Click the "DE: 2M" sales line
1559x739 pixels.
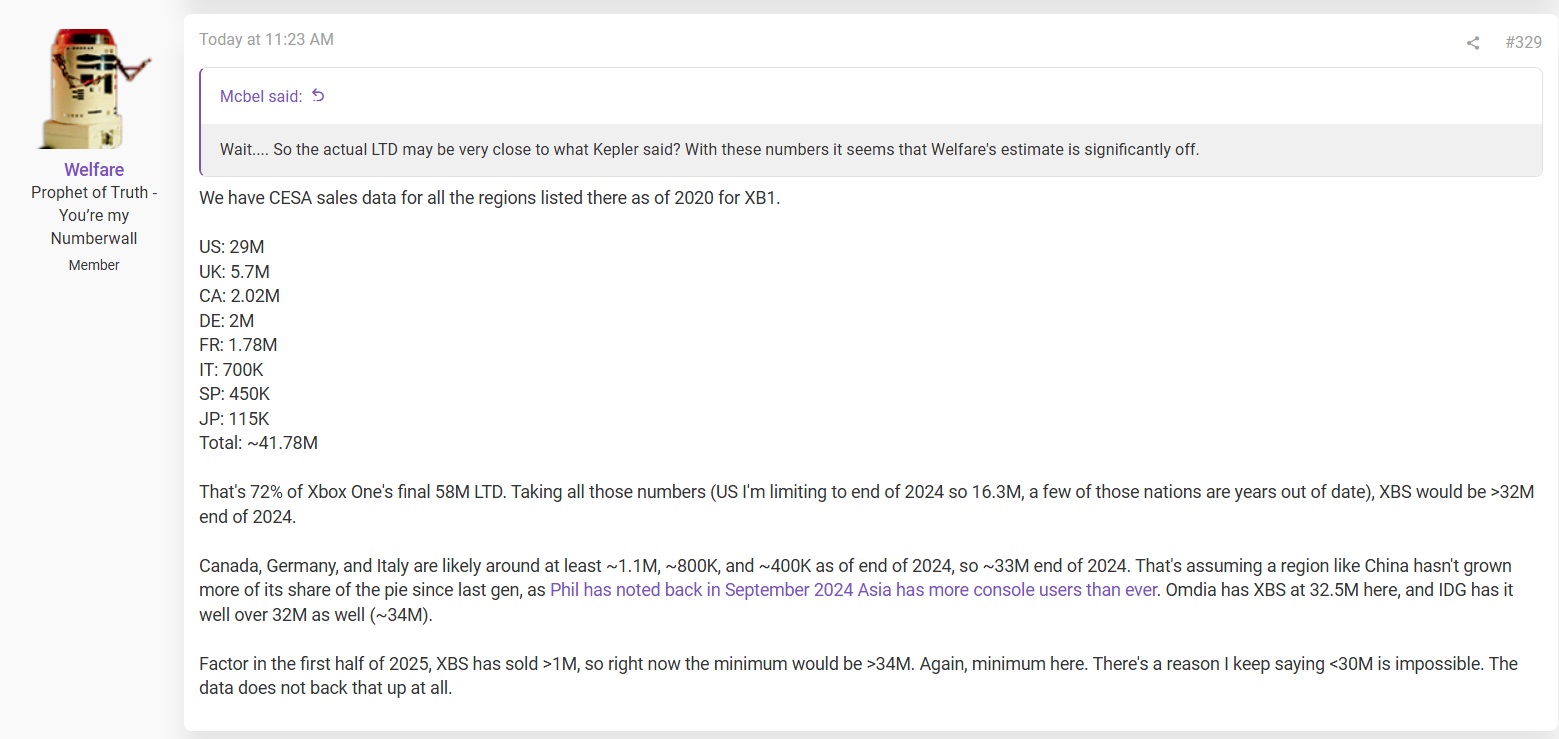[226, 321]
